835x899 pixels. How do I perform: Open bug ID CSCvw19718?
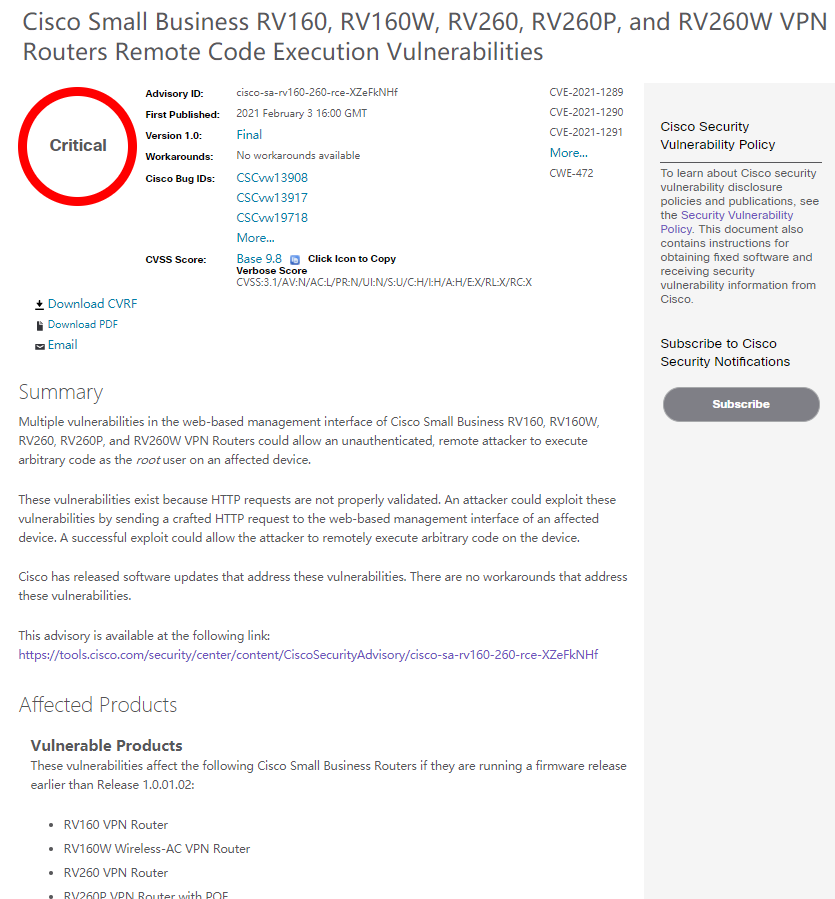[272, 218]
